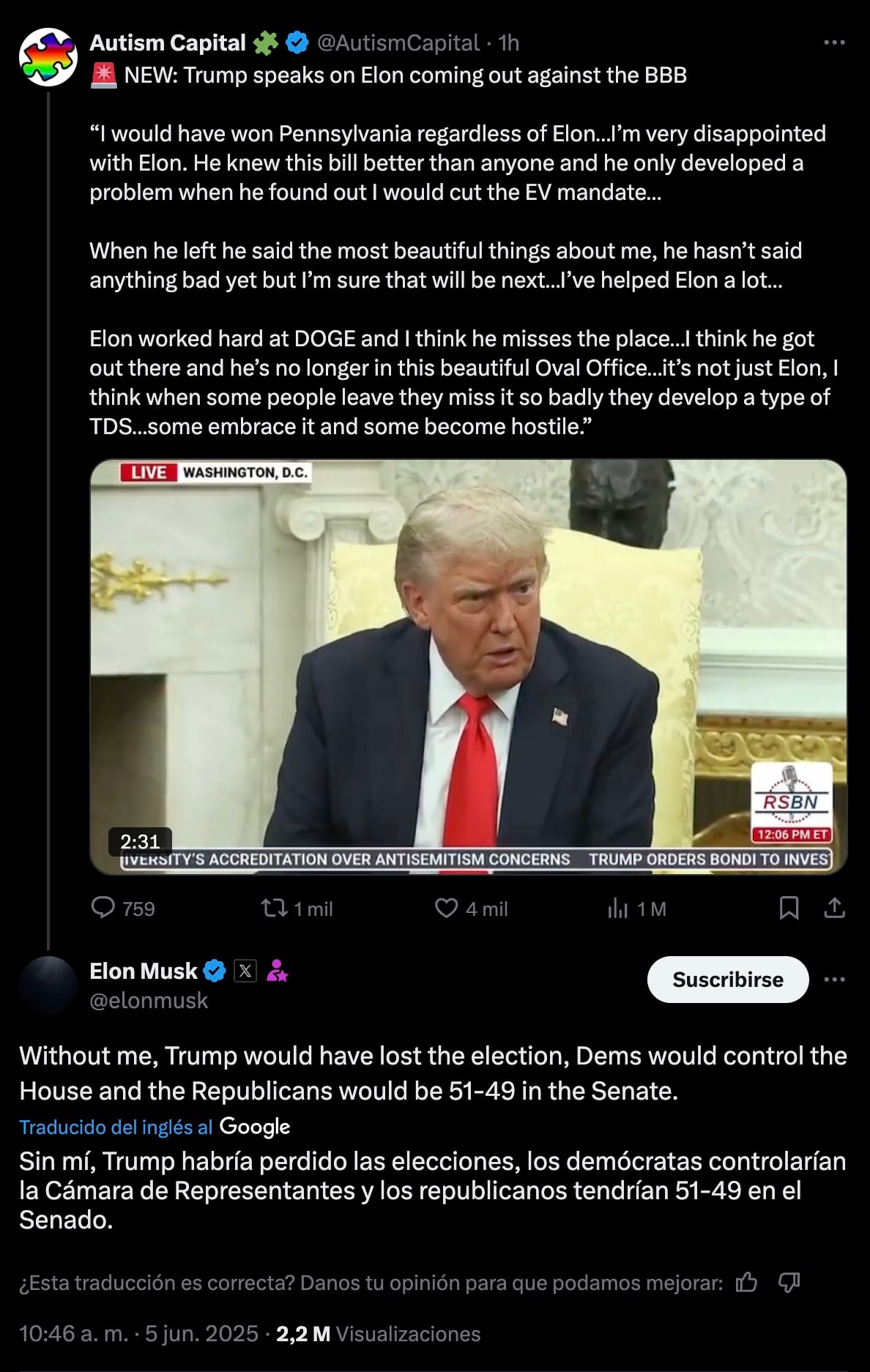Open view analytics icon showing 1 M
Image resolution: width=870 pixels, height=1372 pixels.
click(618, 909)
